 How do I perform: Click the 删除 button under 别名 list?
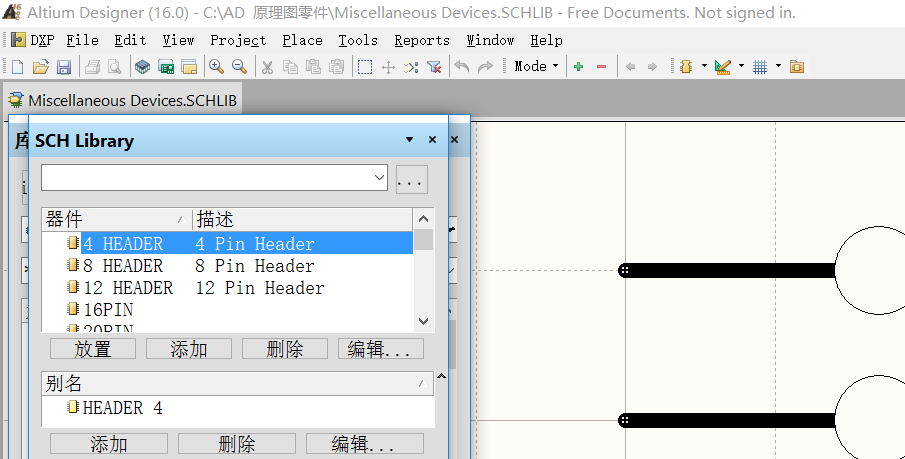click(x=237, y=444)
